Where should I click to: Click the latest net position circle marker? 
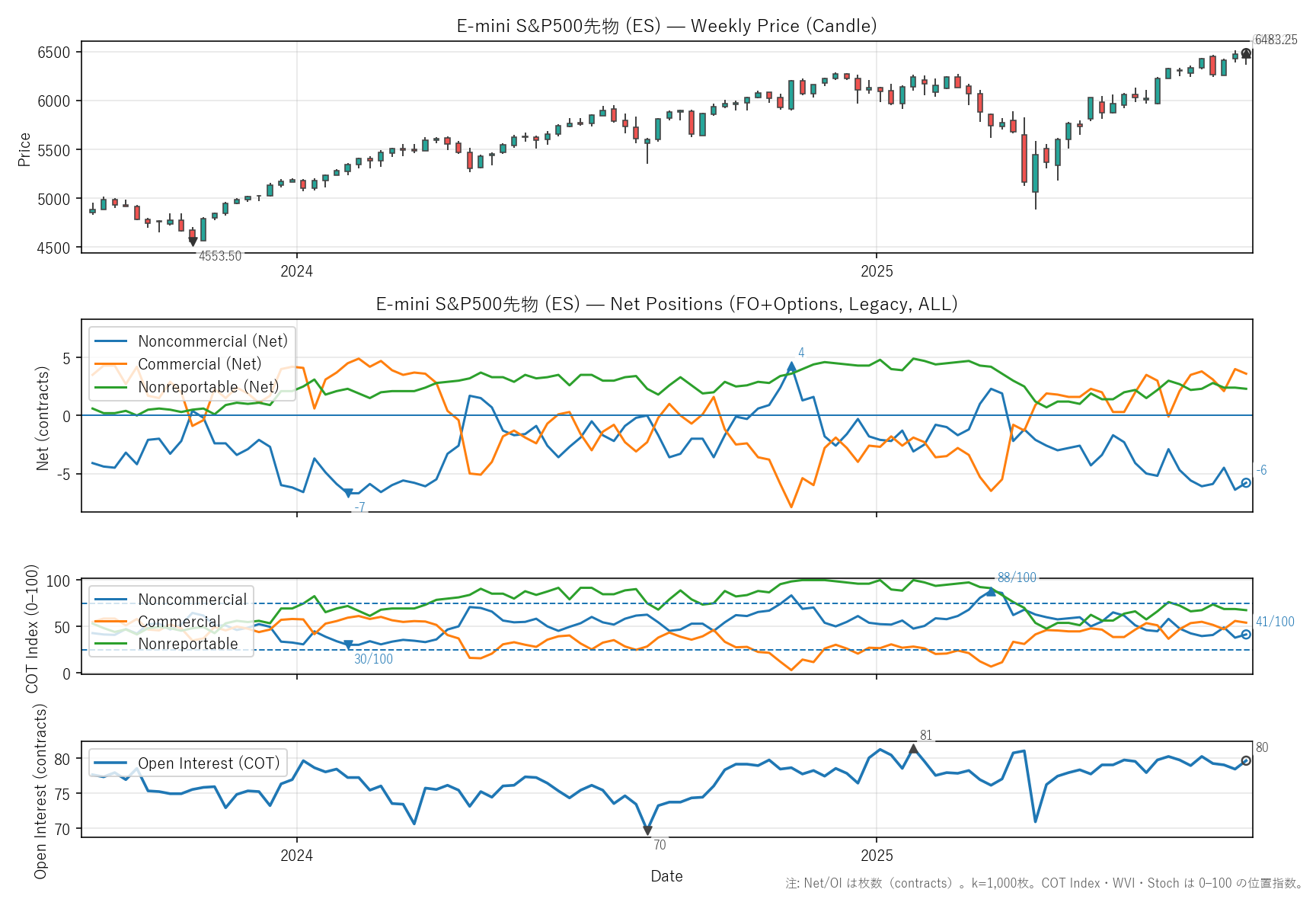click(x=1246, y=483)
